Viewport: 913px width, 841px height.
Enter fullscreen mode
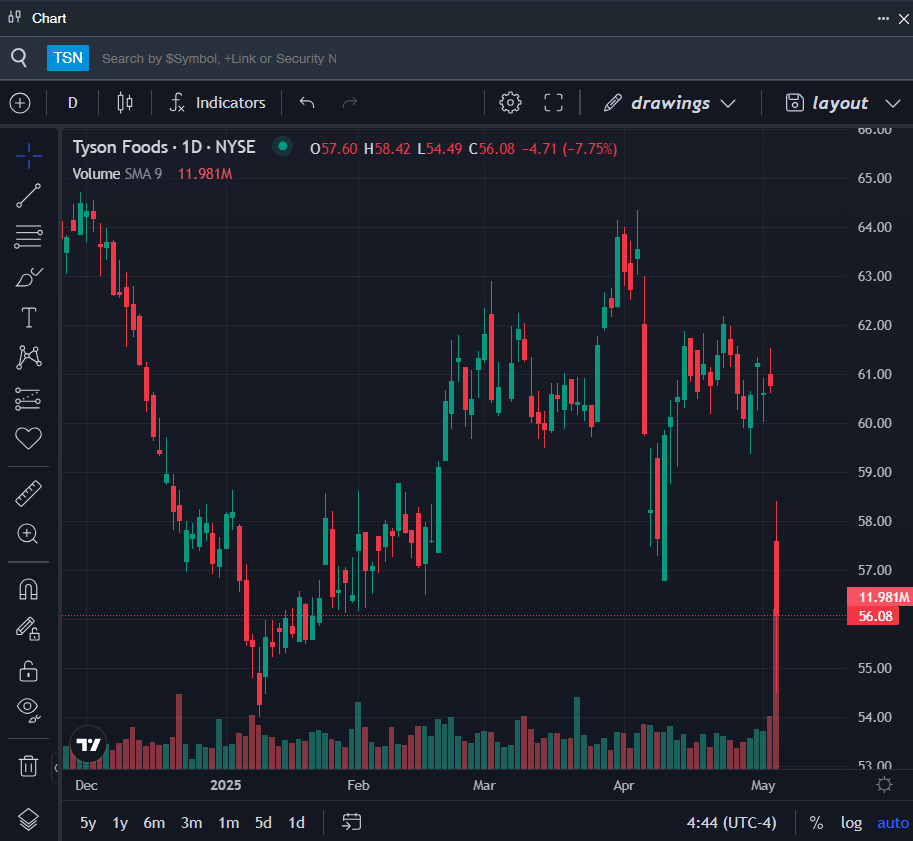coord(553,103)
